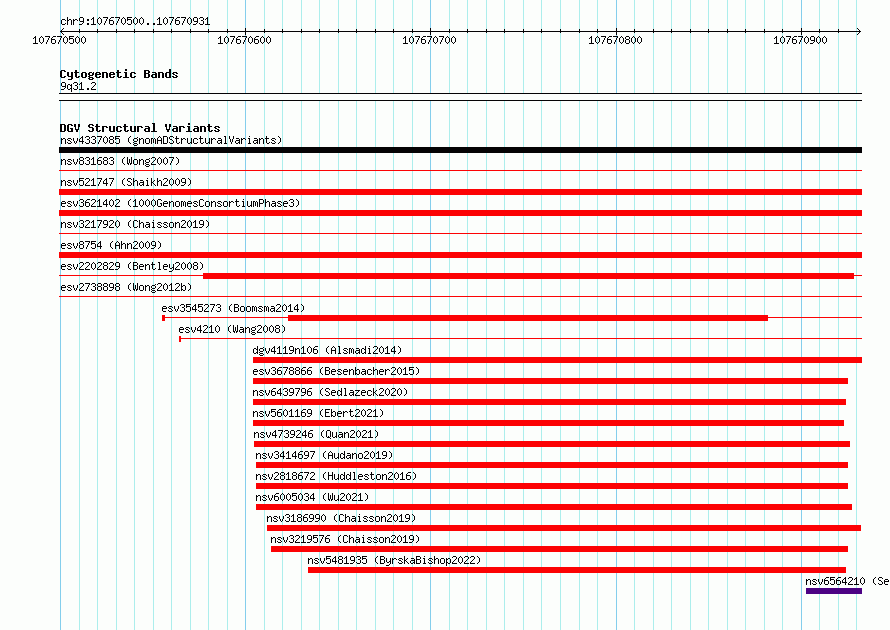Click ruler position 107670900
Screen dimensions: 890x630
[x=800, y=40]
